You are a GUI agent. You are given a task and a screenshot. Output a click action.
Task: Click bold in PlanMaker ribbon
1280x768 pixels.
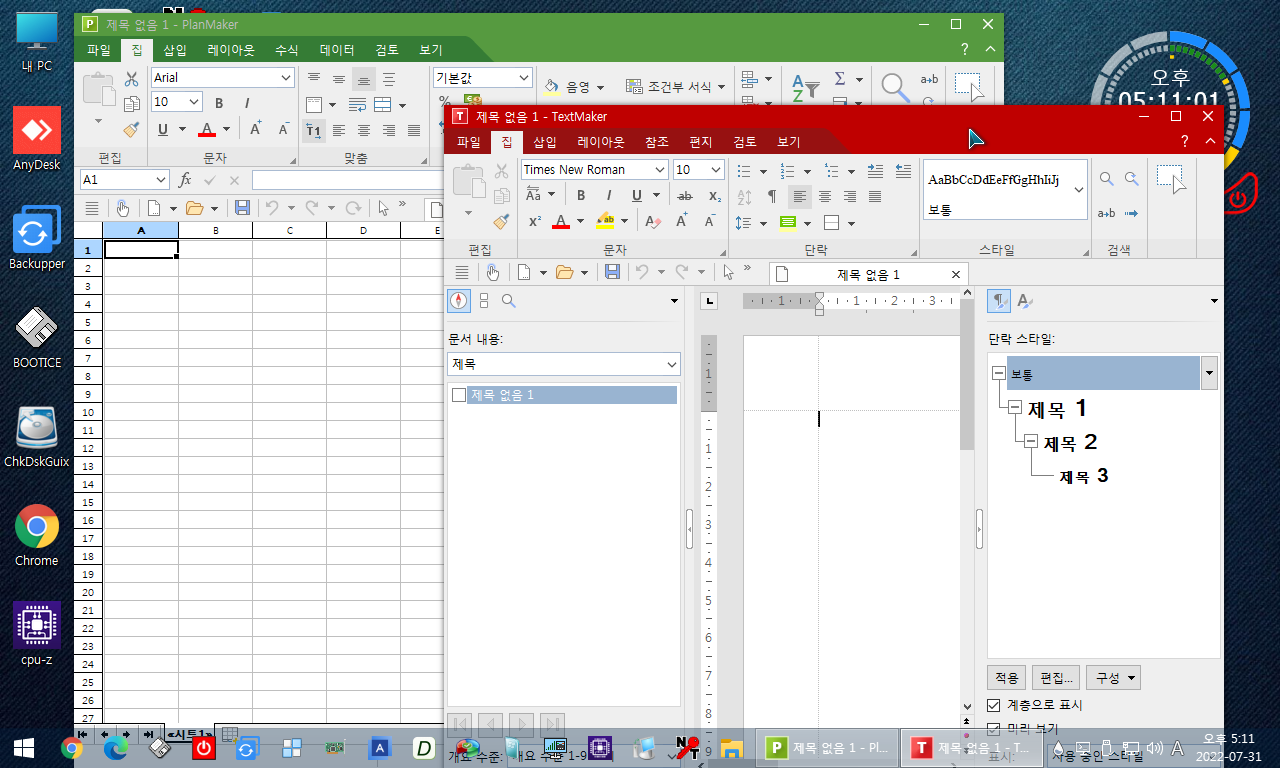click(x=219, y=102)
